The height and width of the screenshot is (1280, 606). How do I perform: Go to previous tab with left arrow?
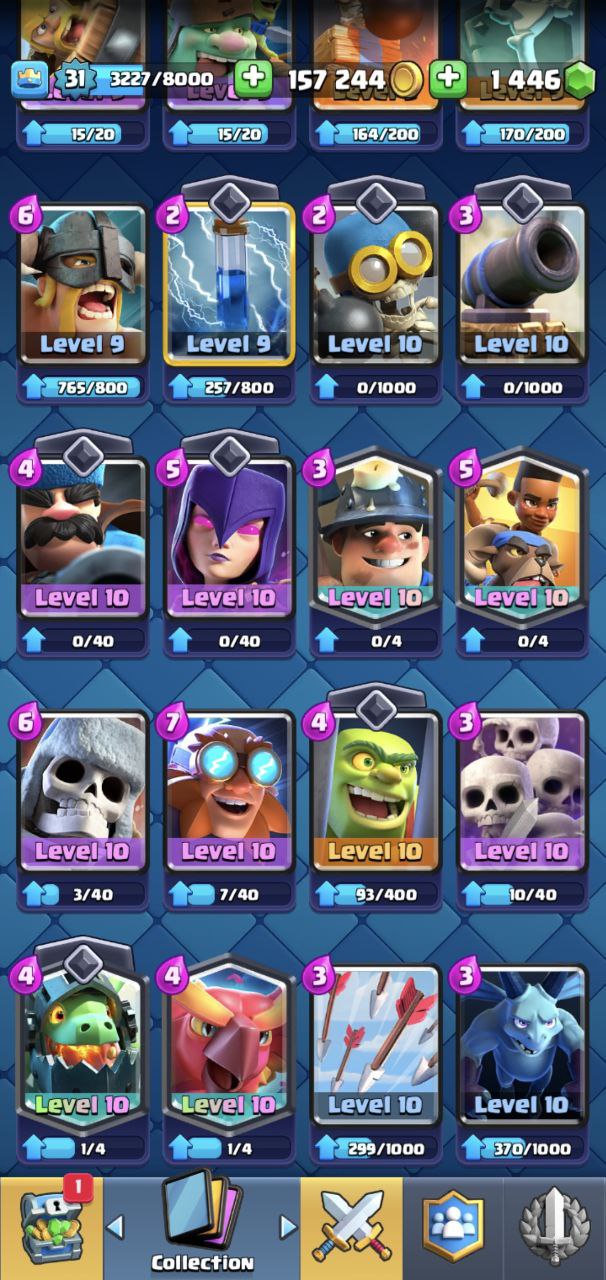(x=115, y=1226)
